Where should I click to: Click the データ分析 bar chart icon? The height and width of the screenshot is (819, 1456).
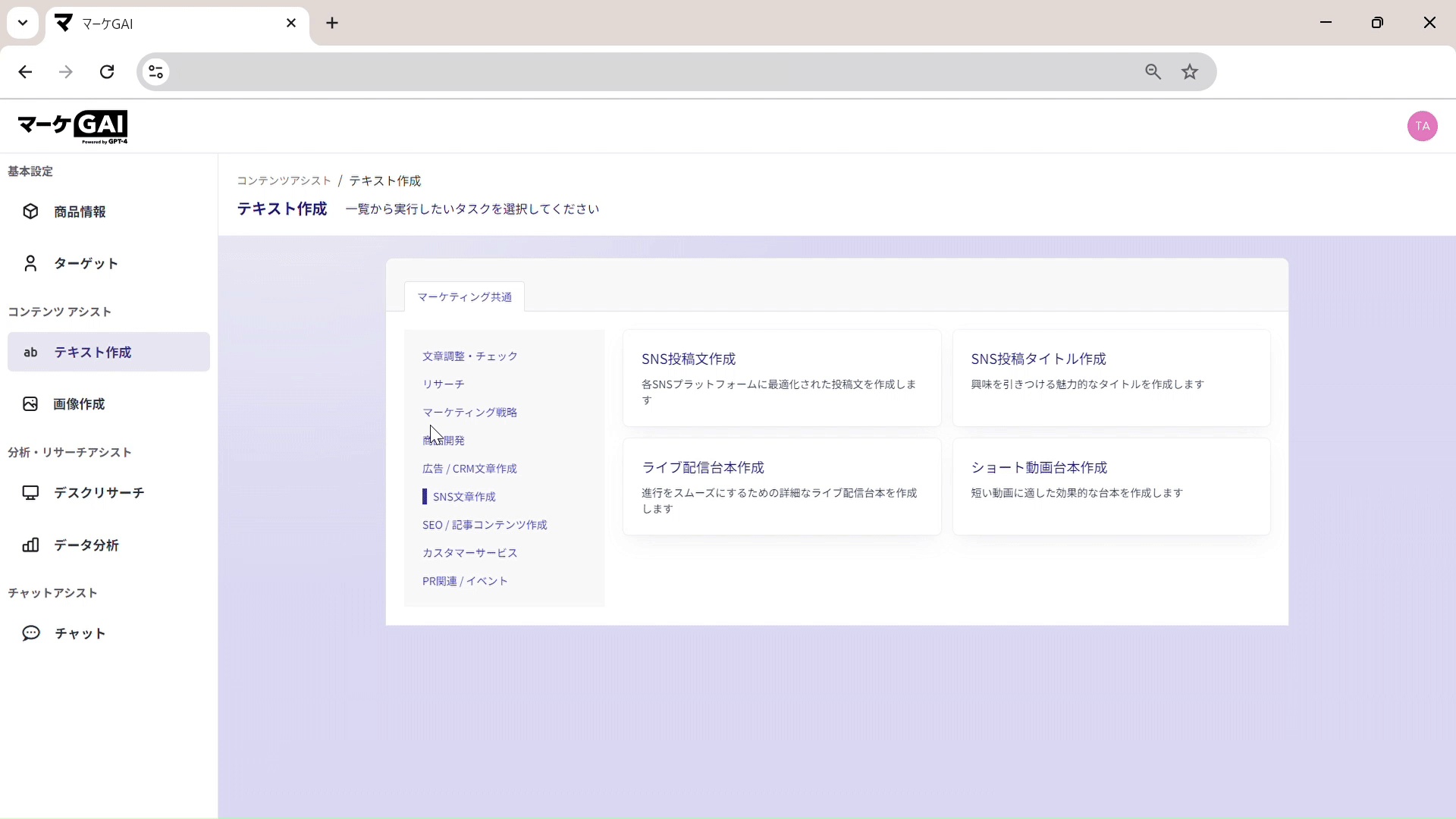coord(30,545)
